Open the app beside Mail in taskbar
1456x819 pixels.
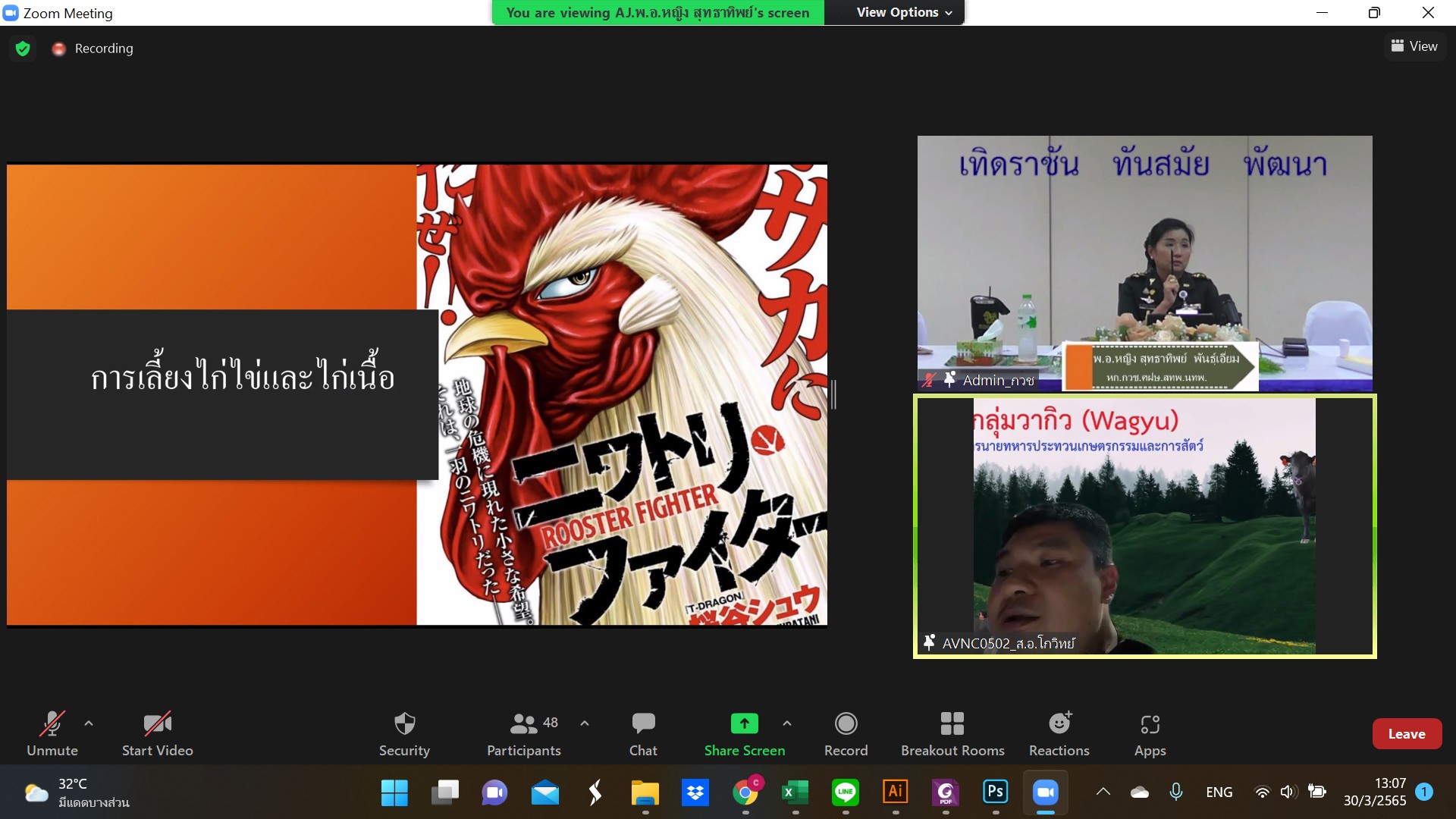(x=595, y=792)
